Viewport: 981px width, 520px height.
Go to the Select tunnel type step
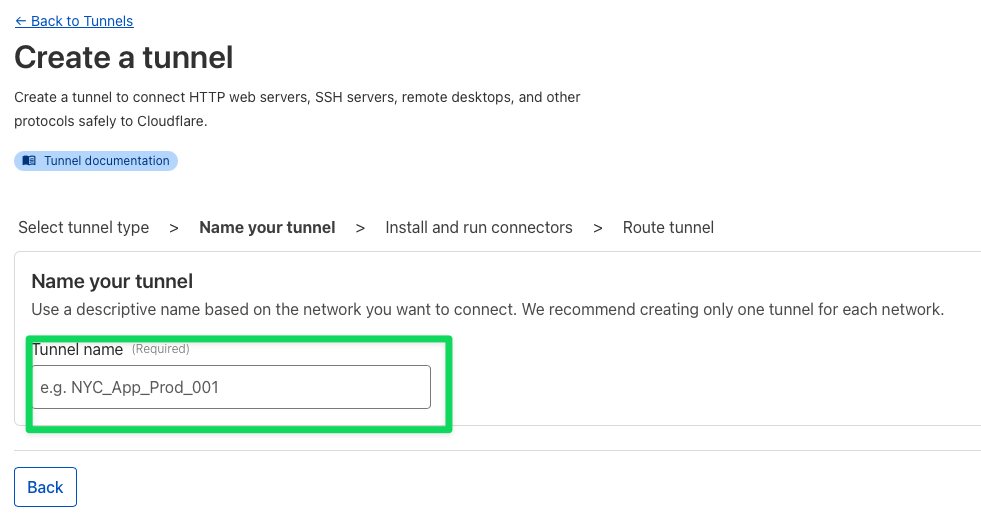(x=83, y=227)
